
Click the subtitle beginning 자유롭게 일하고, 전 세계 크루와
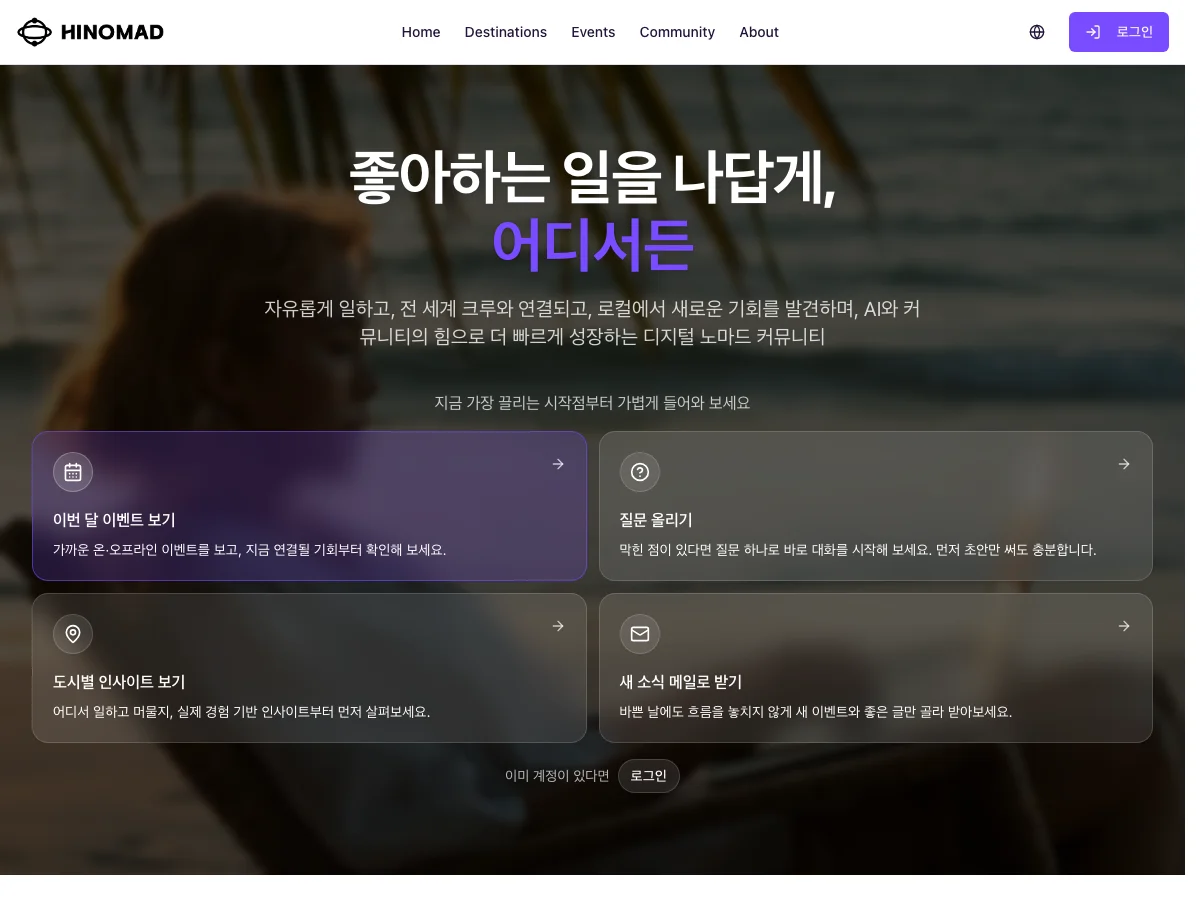[592, 322]
